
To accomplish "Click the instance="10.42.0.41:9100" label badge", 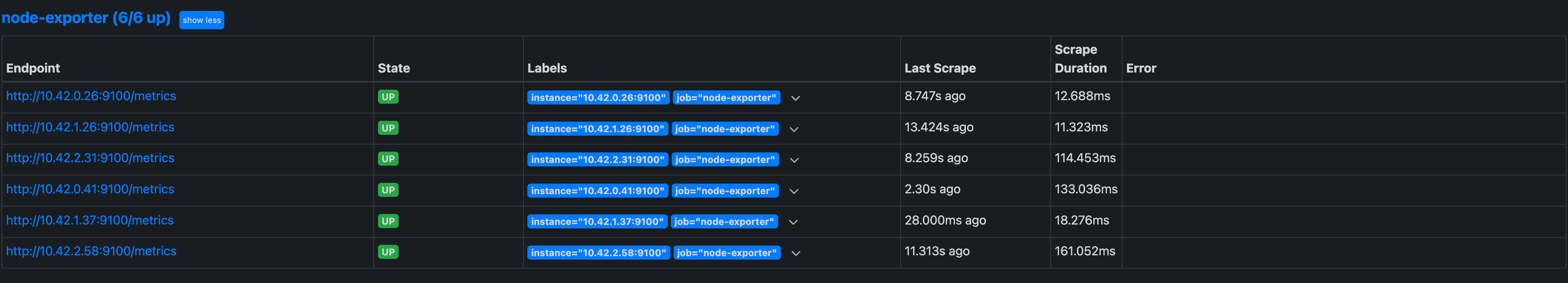I will pos(597,191).
